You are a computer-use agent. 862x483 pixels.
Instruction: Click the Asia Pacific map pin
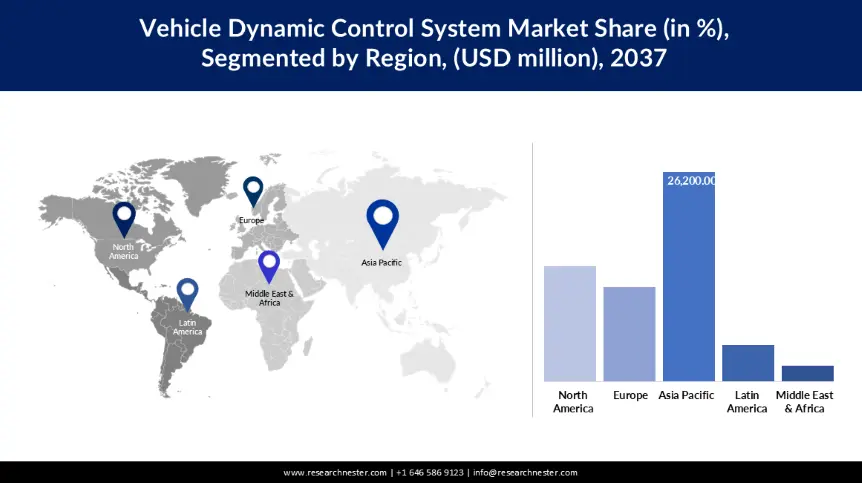(x=383, y=224)
